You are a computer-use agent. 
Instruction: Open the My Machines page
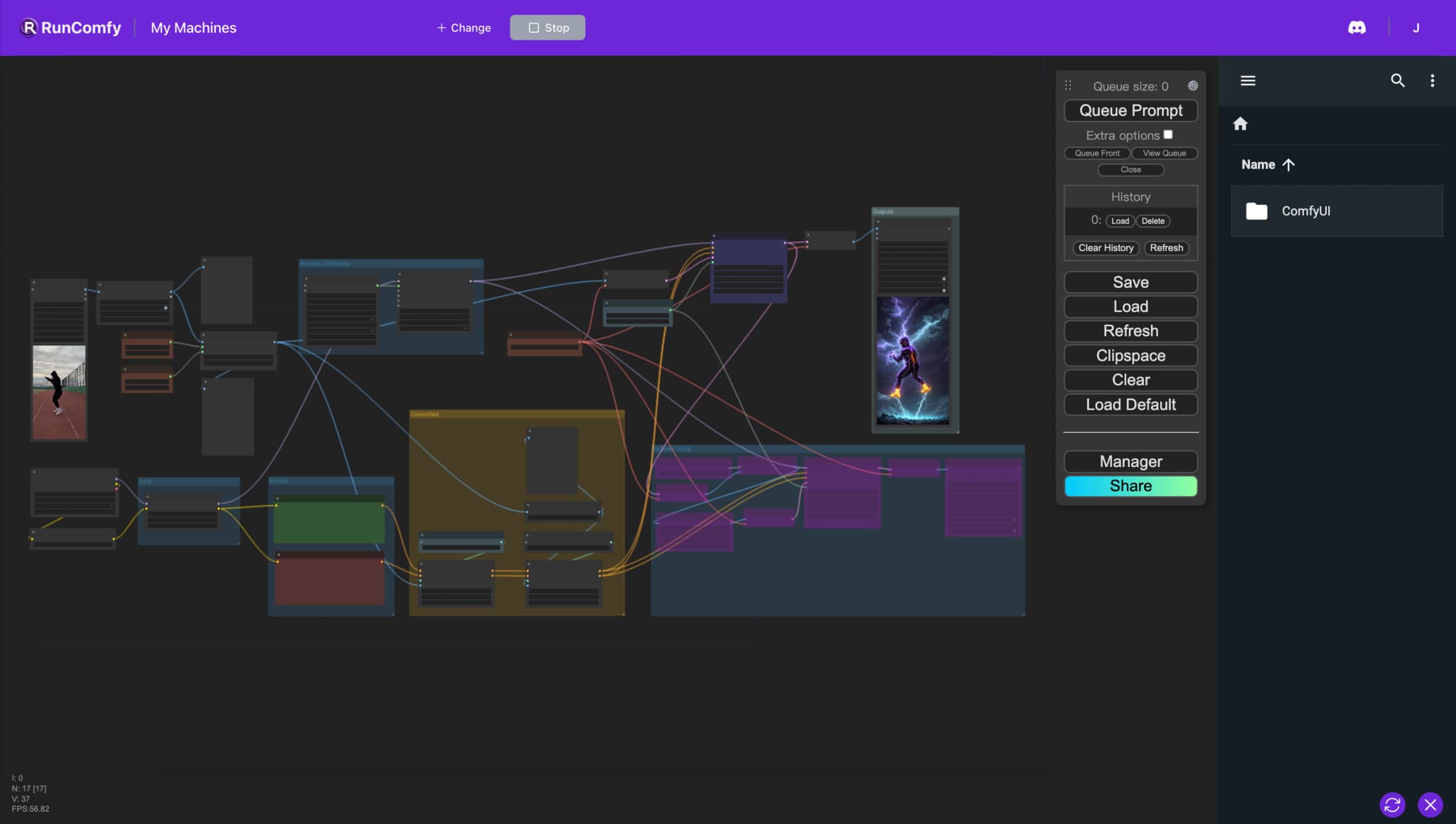click(193, 27)
